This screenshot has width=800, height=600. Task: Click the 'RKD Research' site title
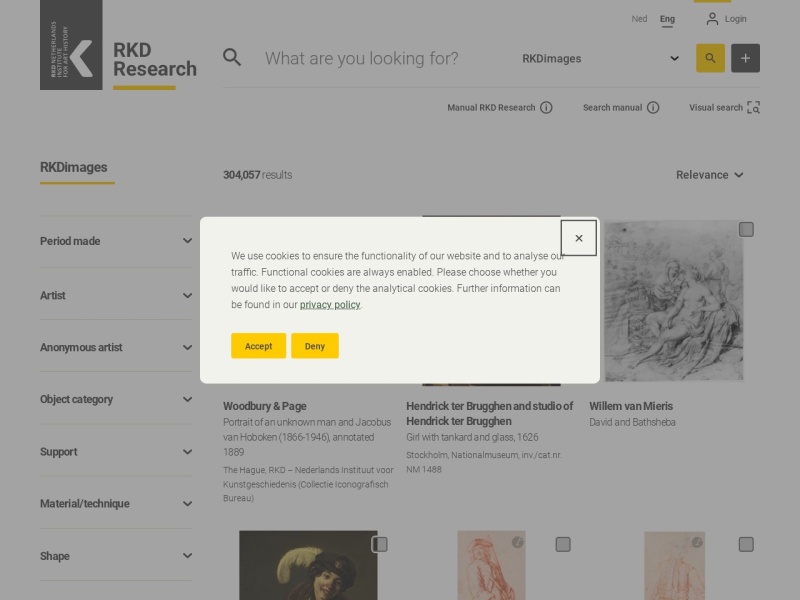click(x=155, y=60)
